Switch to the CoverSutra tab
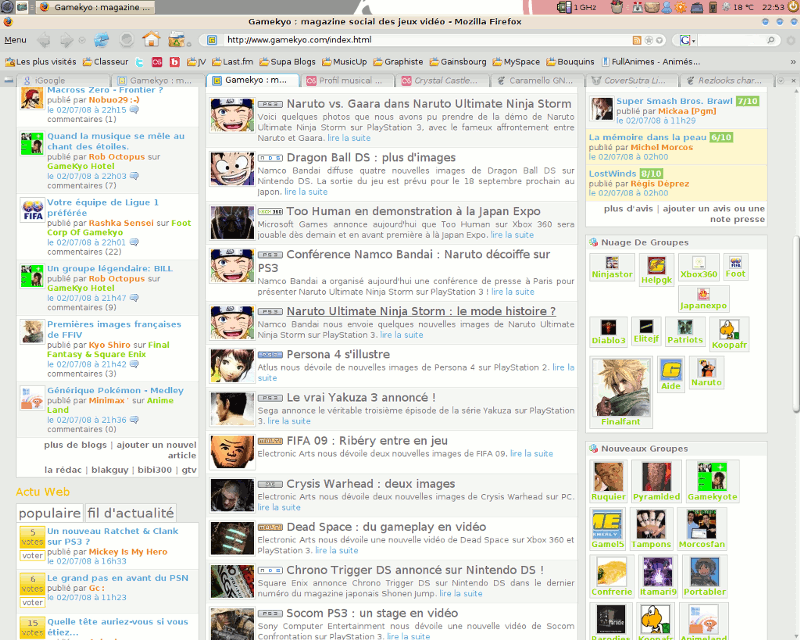This screenshot has height=640, width=800. [x=633, y=81]
